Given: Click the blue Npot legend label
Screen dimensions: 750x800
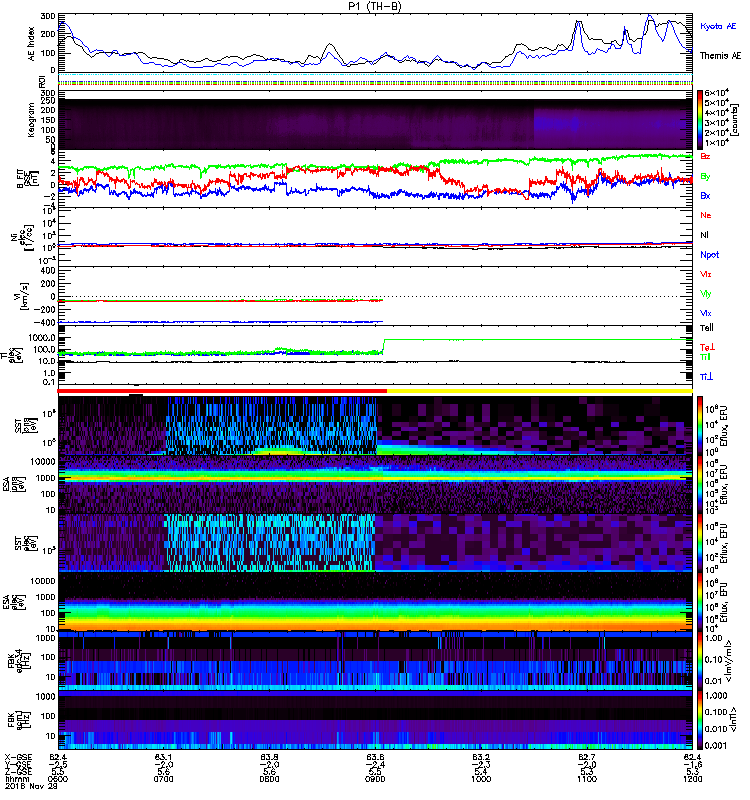Looking at the screenshot, I should [x=710, y=255].
